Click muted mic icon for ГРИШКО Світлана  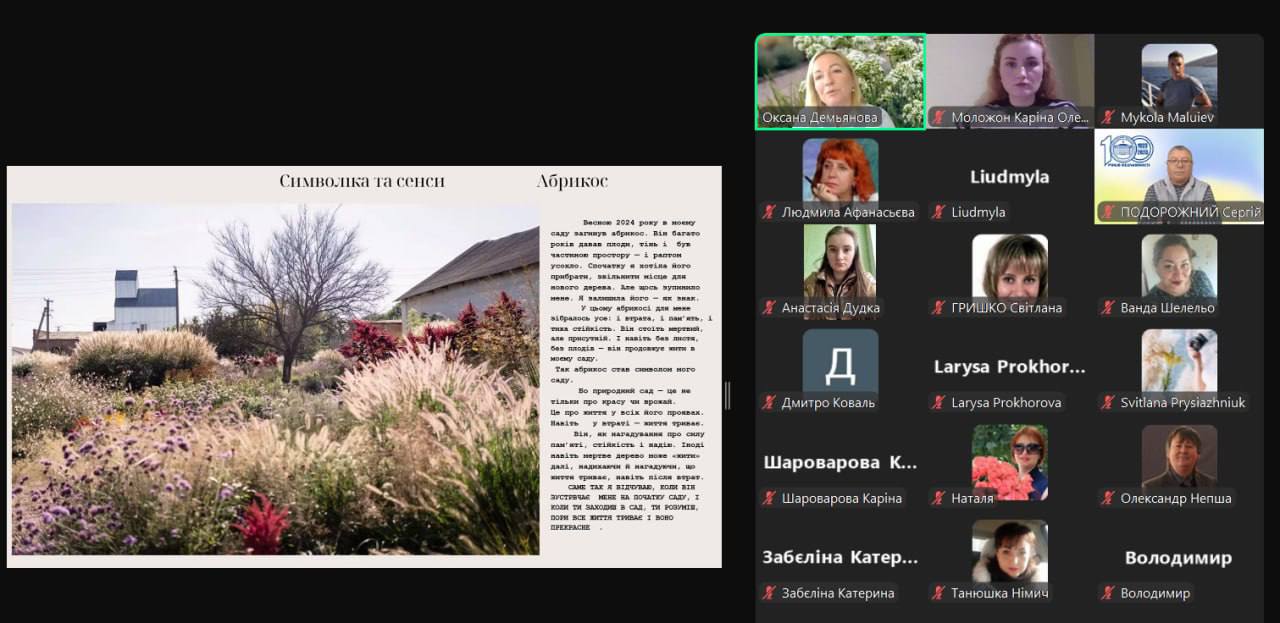coord(939,308)
